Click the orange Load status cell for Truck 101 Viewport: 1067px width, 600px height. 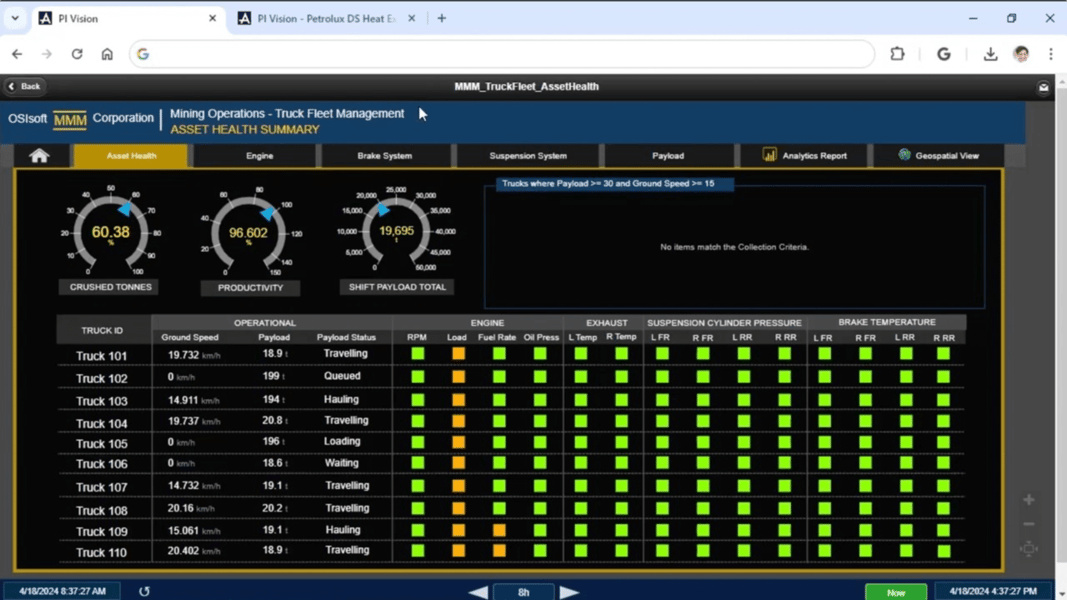(x=457, y=354)
